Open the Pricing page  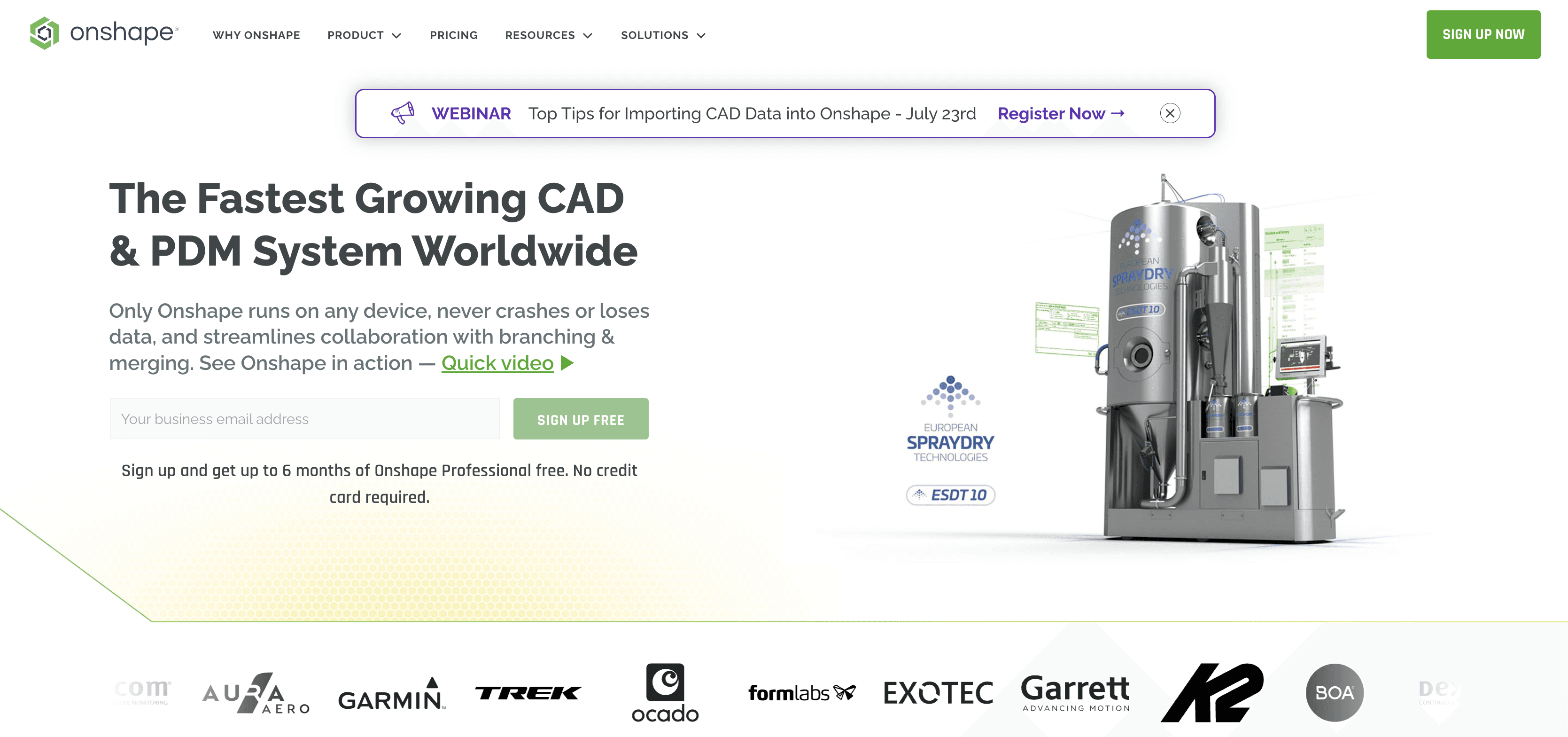(x=453, y=35)
